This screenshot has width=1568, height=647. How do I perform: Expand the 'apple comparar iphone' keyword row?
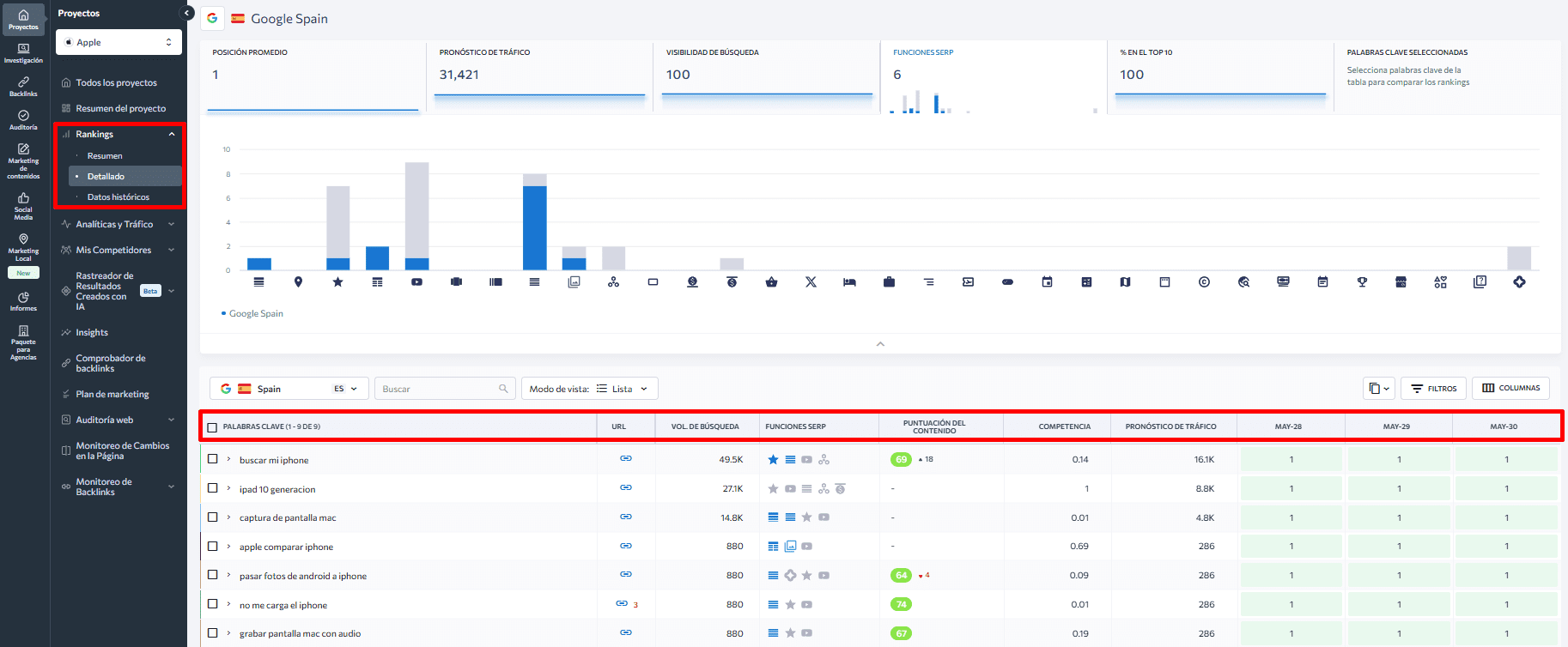[228, 546]
